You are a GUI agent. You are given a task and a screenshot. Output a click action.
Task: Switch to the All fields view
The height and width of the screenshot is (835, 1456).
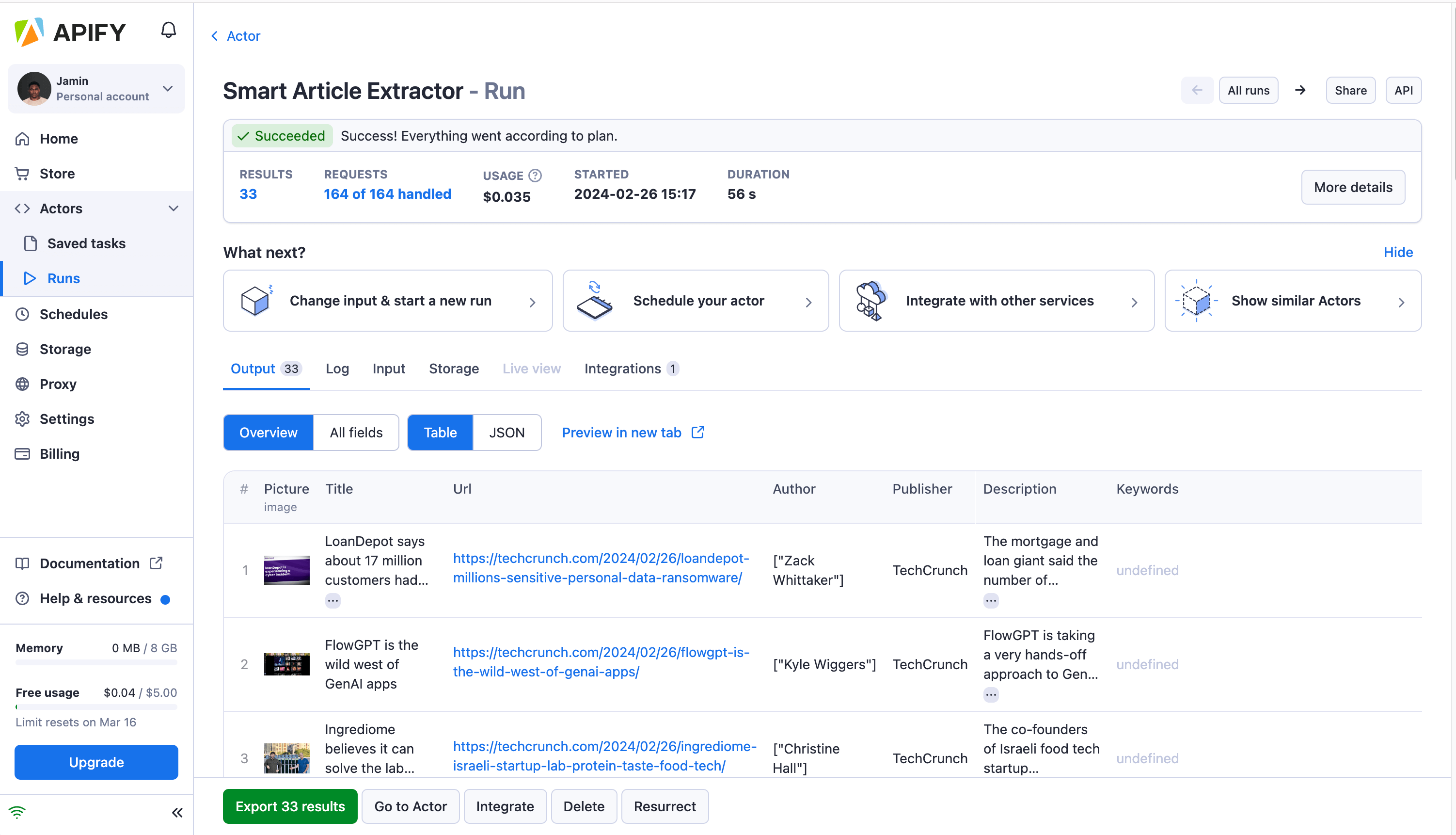click(x=355, y=433)
